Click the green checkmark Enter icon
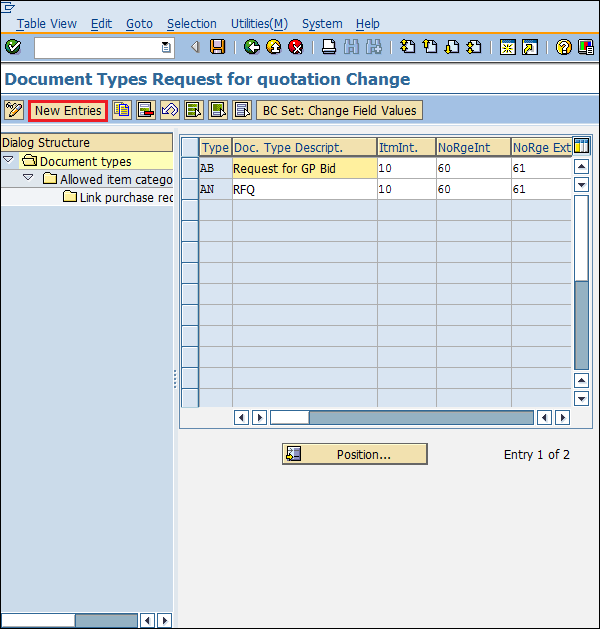Screen dimensions: 600x629 (13, 47)
